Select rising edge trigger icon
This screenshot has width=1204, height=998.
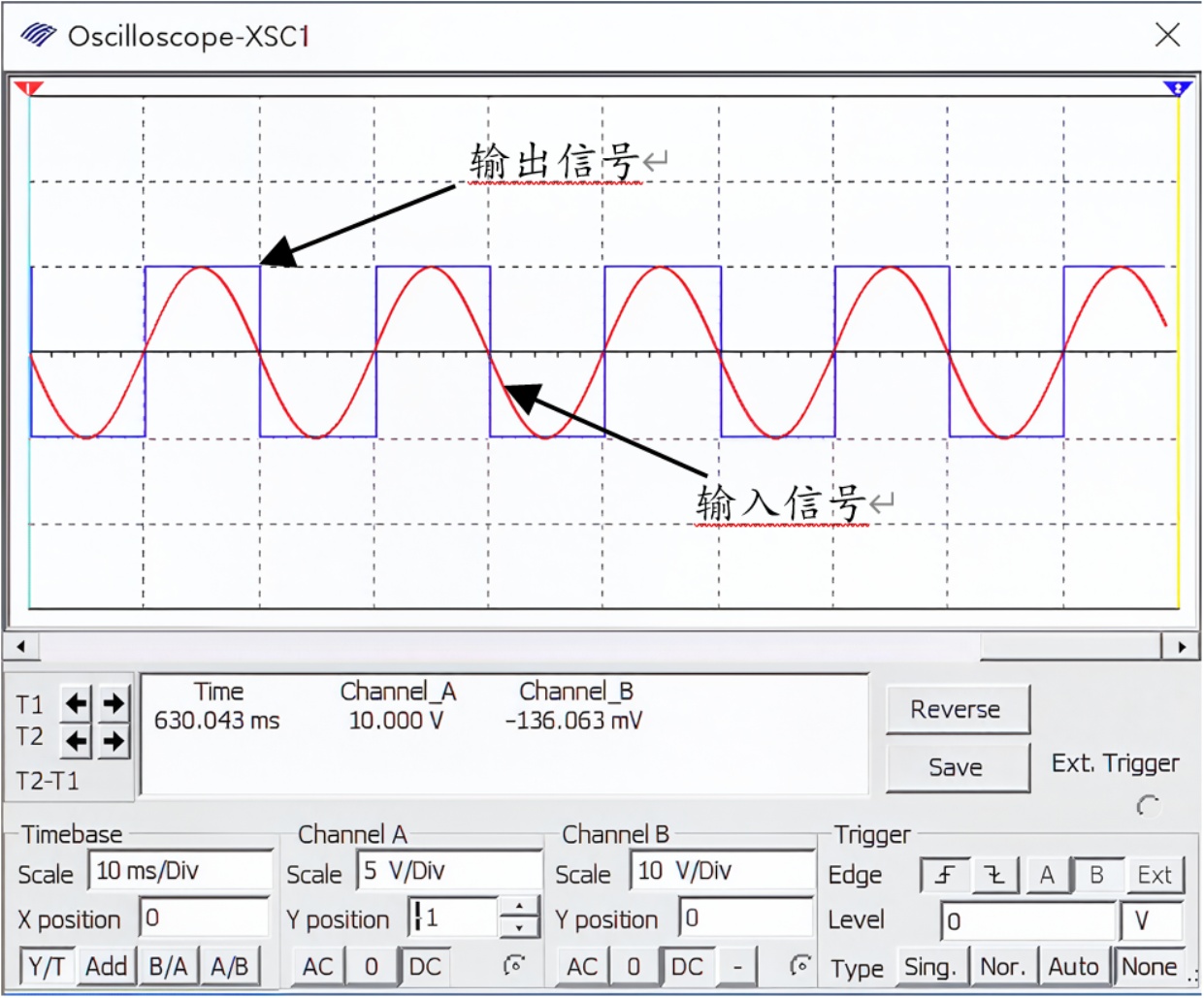[944, 875]
